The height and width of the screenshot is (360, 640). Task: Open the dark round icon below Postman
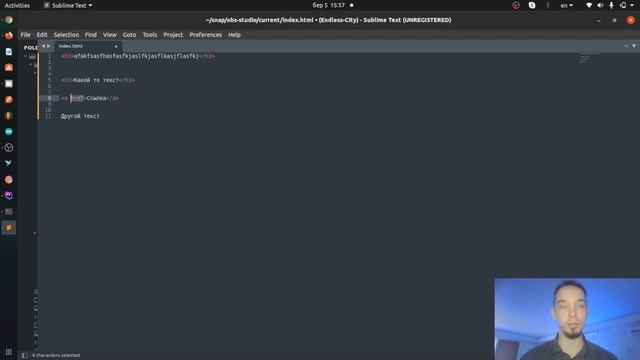click(x=9, y=116)
